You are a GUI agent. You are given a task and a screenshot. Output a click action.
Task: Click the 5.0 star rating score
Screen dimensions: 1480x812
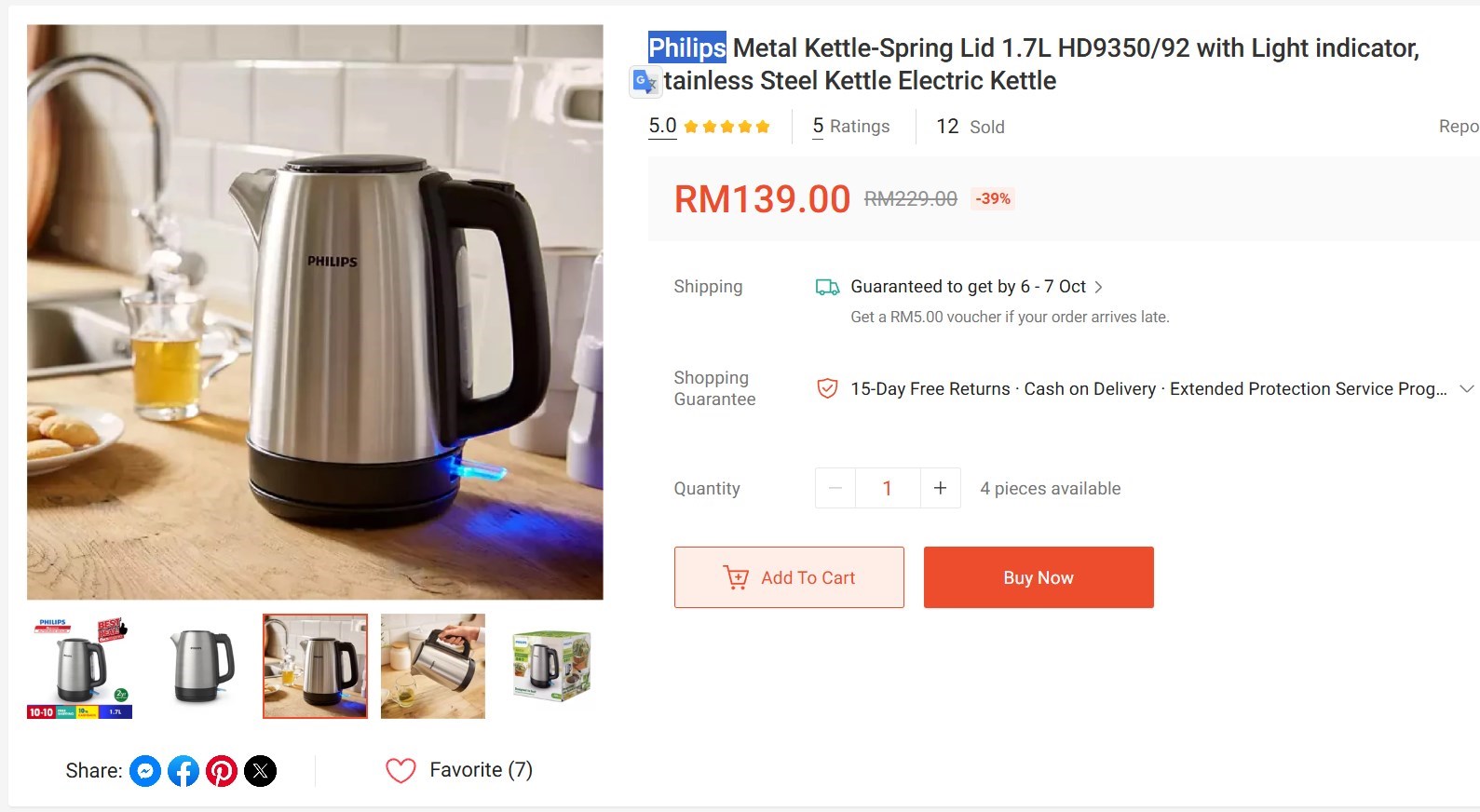click(662, 126)
